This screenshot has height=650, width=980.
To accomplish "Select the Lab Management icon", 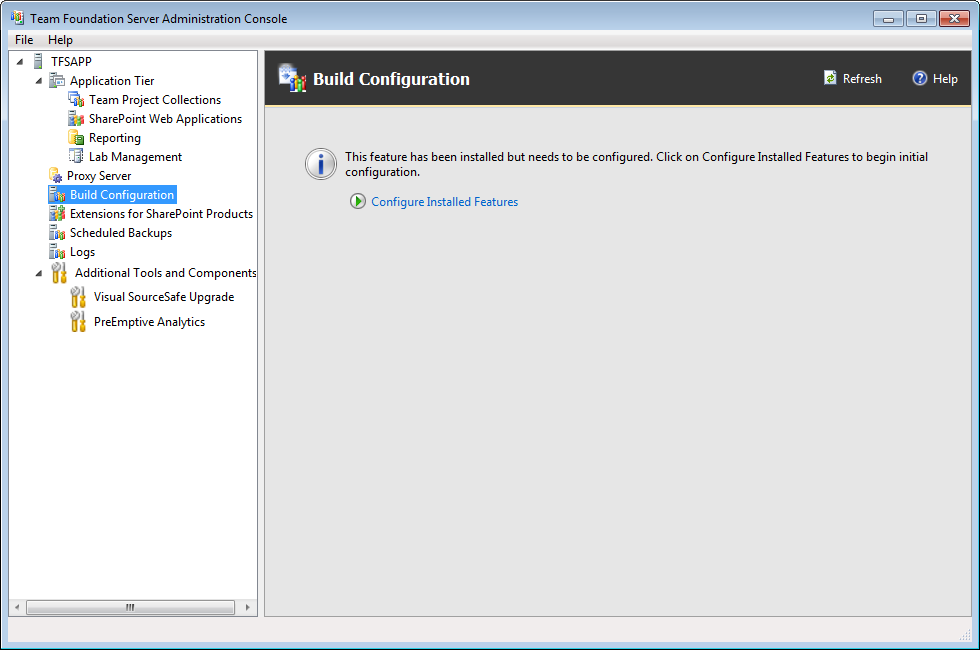I will [76, 156].
